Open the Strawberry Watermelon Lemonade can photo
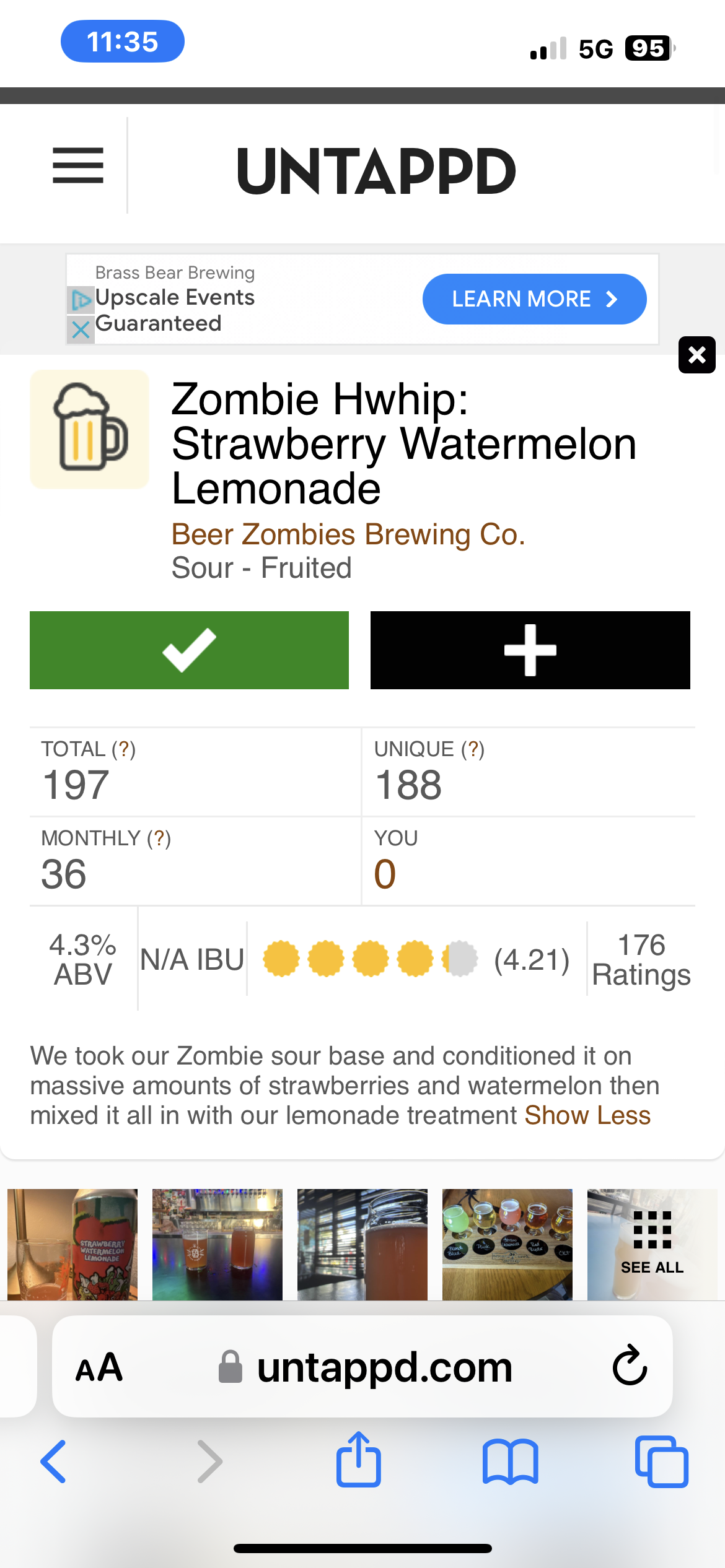 point(72,1244)
